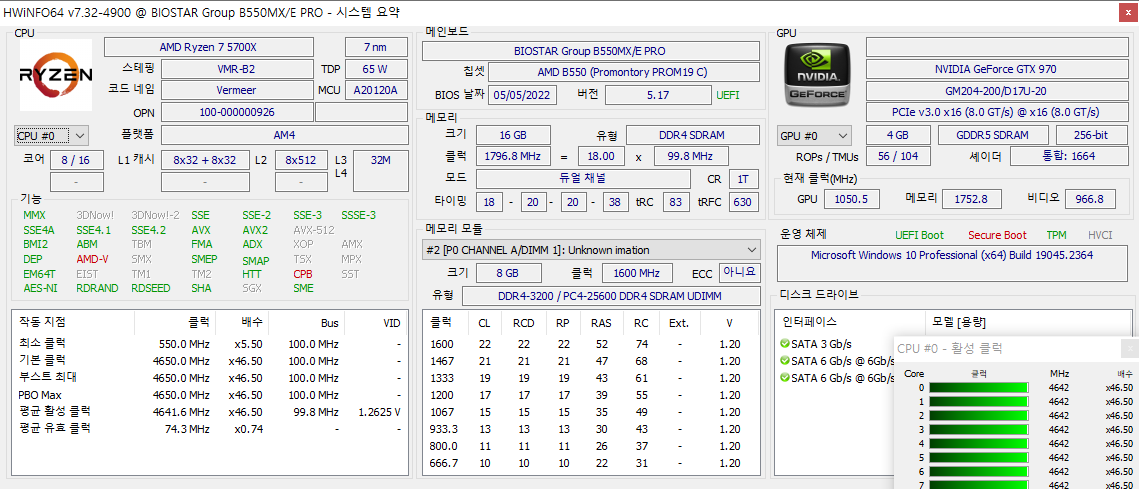Click the memory multiplier 18.00 field
Viewport: 1139px width, 489px height.
click(601, 156)
